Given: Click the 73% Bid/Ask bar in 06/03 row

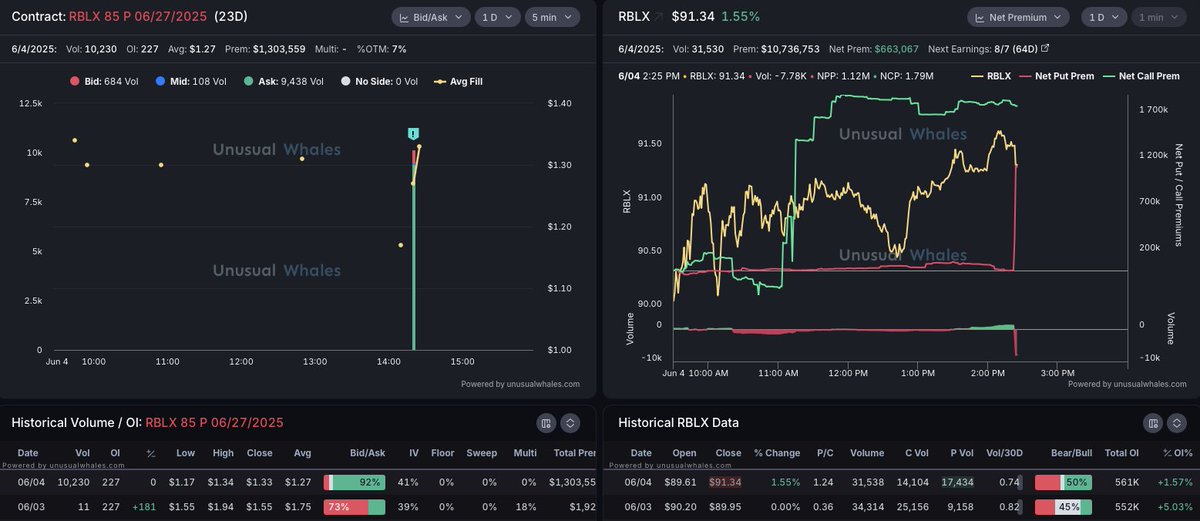Looking at the screenshot, I should click(355, 507).
